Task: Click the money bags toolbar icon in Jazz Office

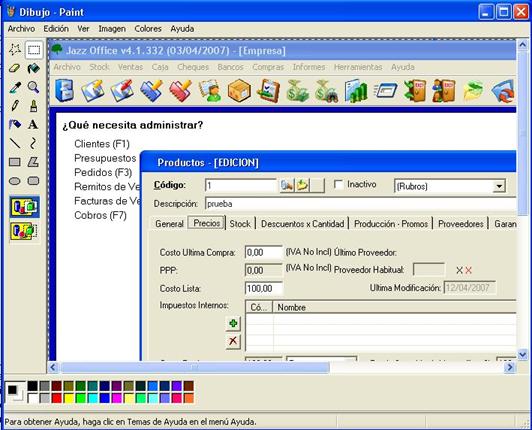Action: 298,91
